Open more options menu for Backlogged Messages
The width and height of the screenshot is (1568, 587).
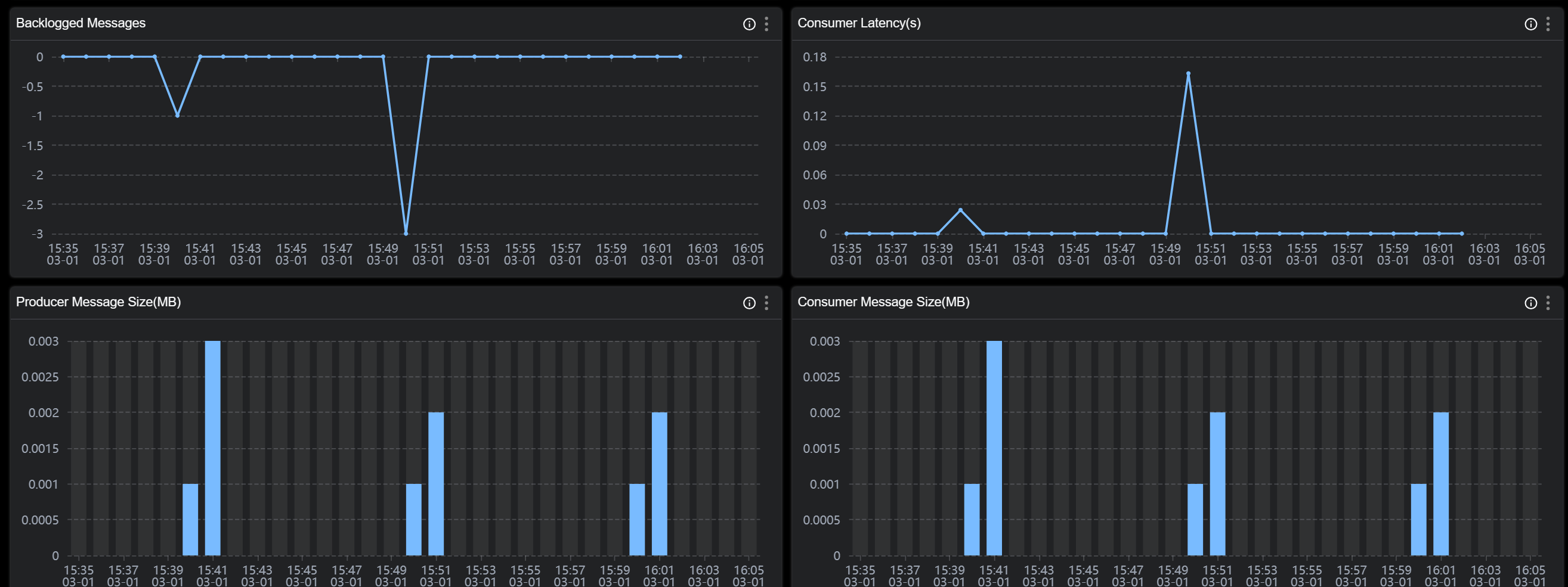766,24
